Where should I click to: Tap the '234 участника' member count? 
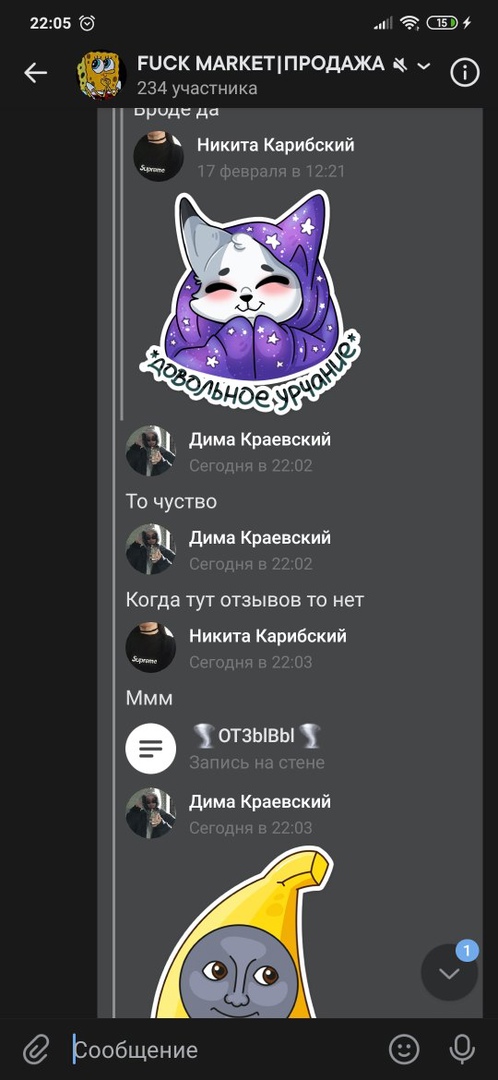197,88
